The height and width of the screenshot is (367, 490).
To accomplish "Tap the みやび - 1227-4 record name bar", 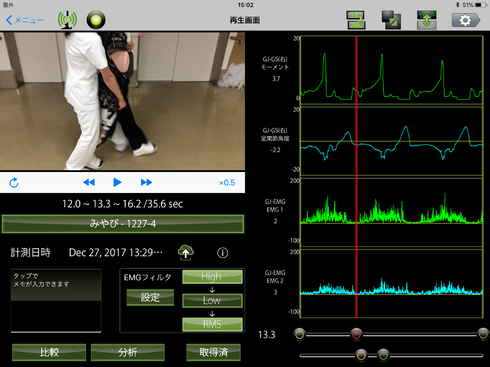I will pos(123,224).
